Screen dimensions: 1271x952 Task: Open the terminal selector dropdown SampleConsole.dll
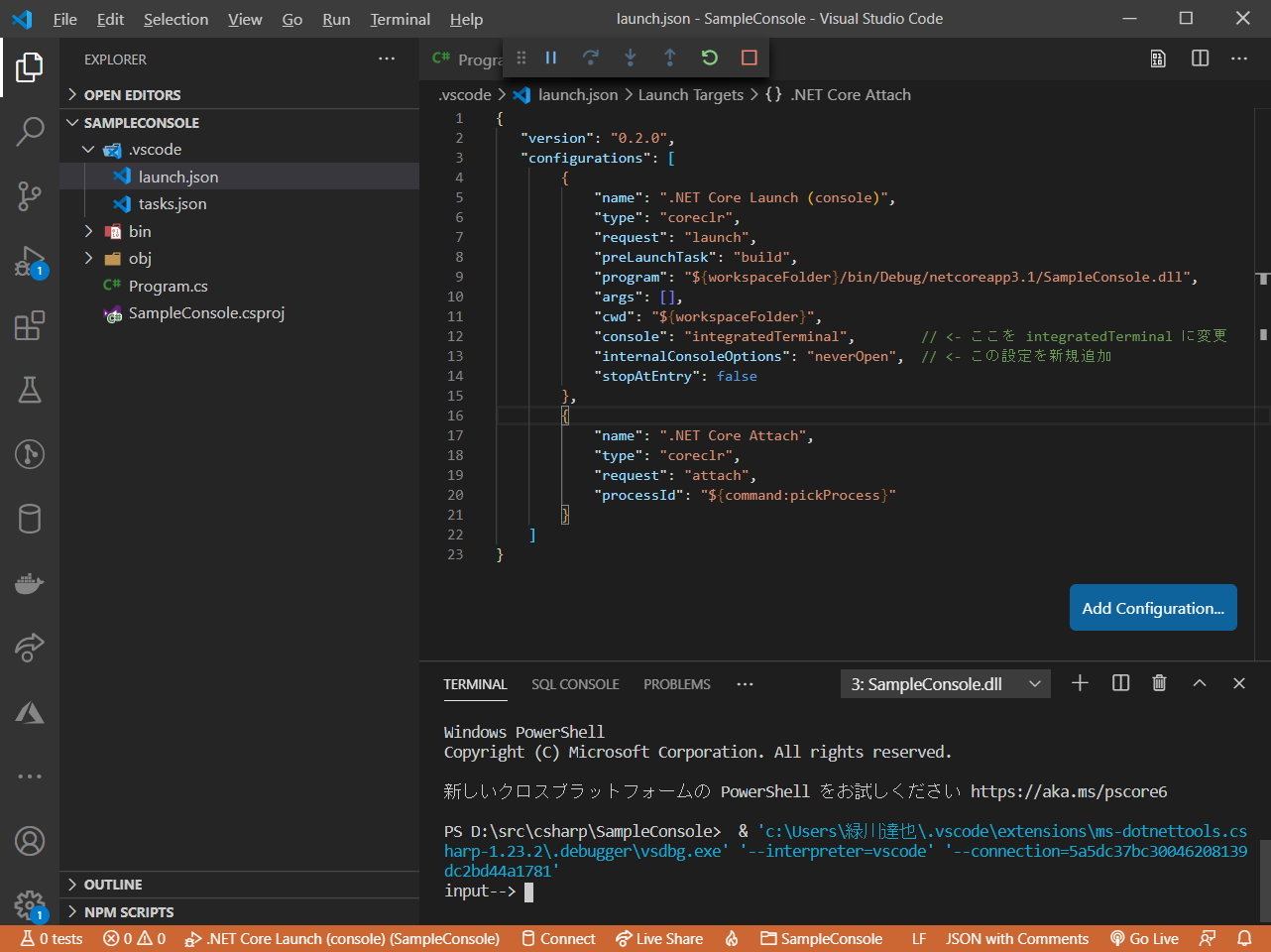pyautogui.click(x=946, y=684)
